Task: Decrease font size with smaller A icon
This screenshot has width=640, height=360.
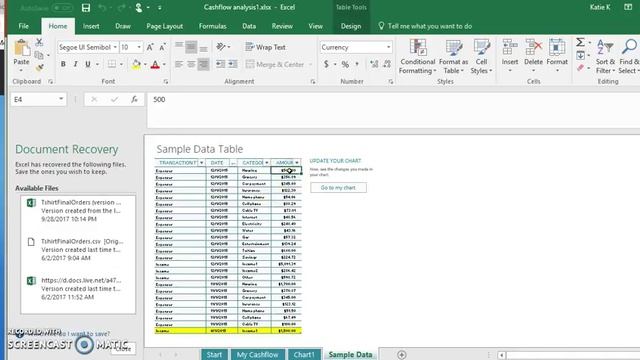Action: tap(162, 47)
